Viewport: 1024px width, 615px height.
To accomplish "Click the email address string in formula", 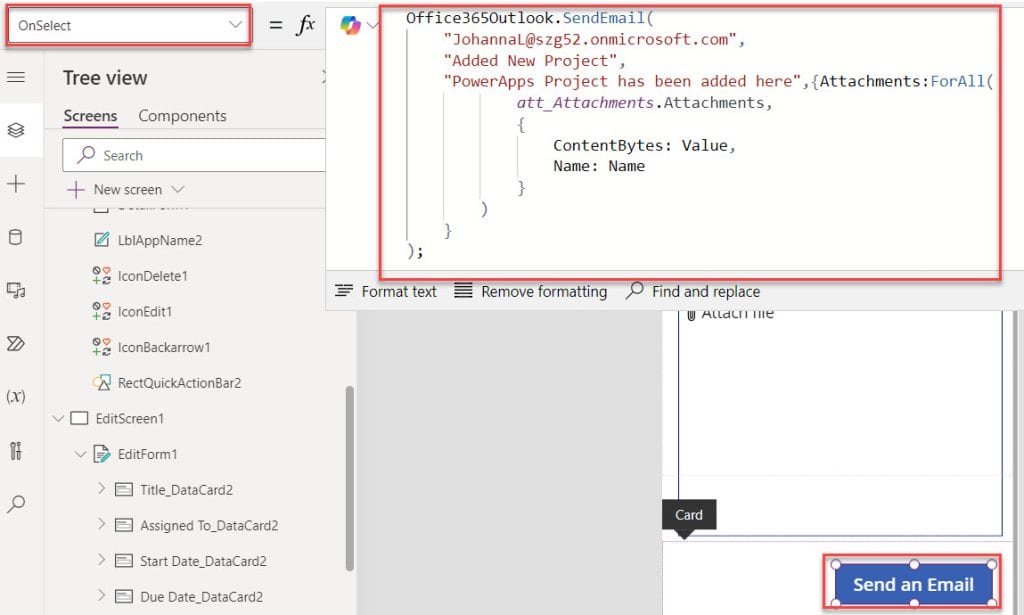I will (590, 39).
